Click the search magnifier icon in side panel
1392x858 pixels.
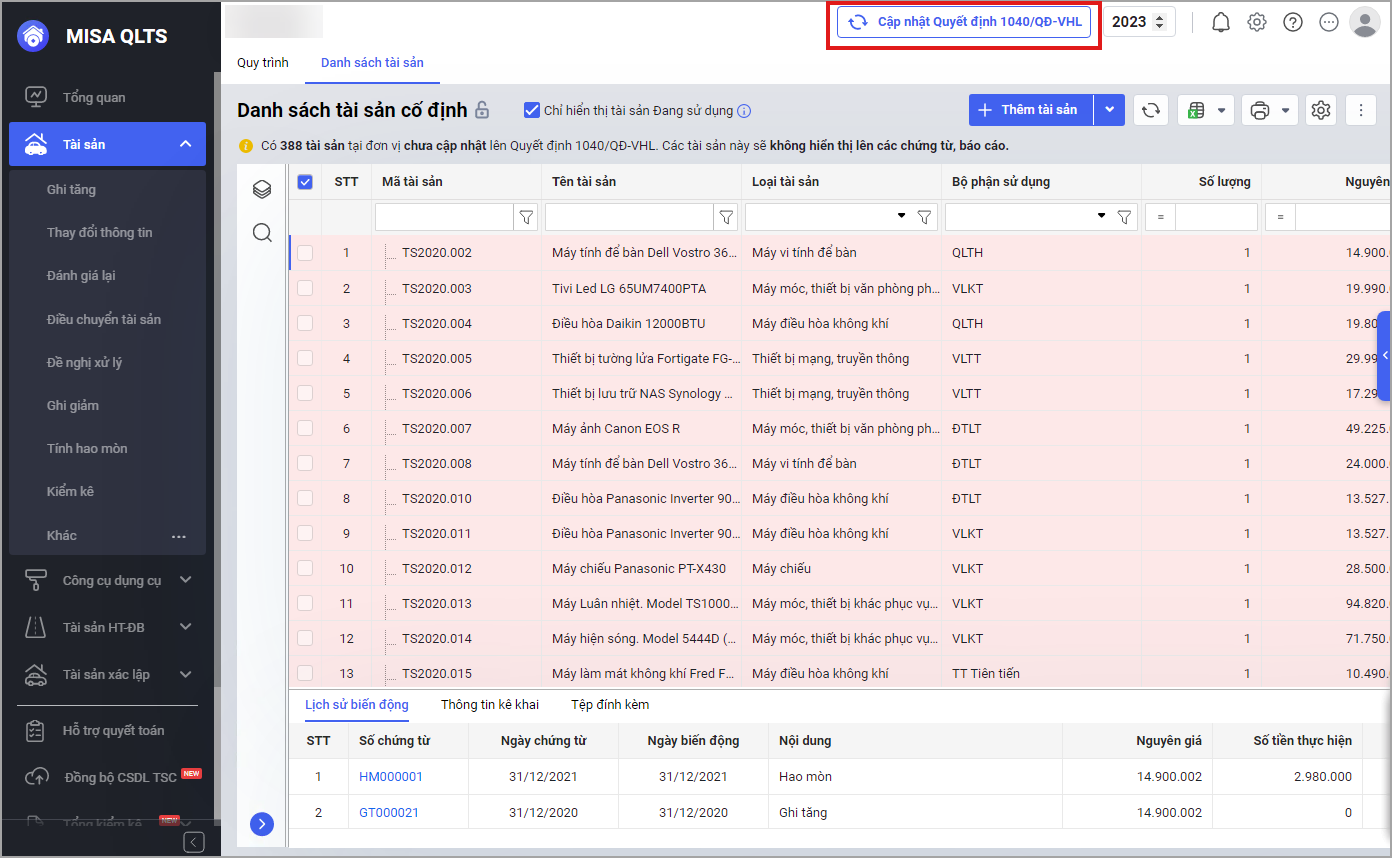262,233
